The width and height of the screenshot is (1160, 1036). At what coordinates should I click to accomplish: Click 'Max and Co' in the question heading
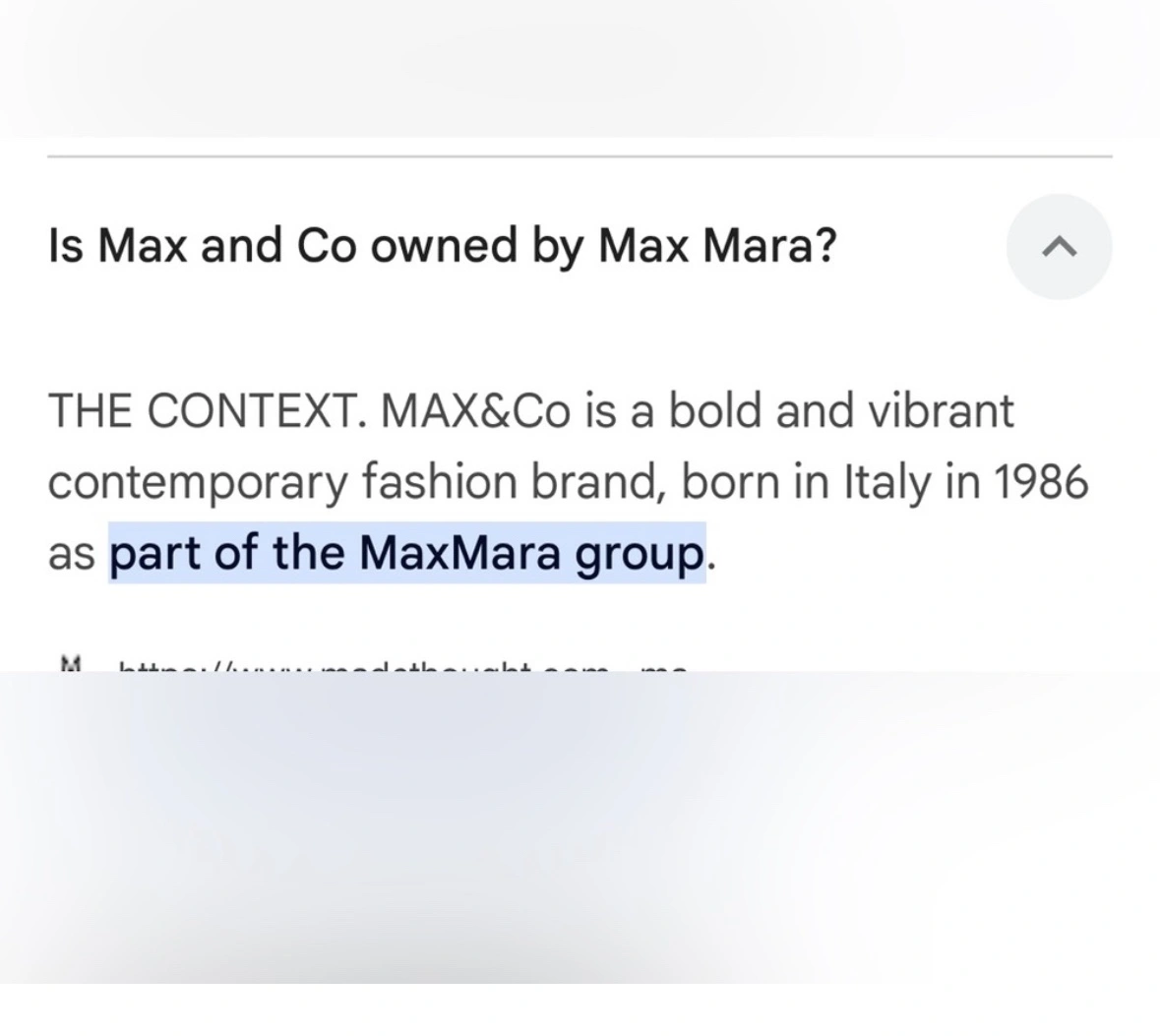[227, 246]
